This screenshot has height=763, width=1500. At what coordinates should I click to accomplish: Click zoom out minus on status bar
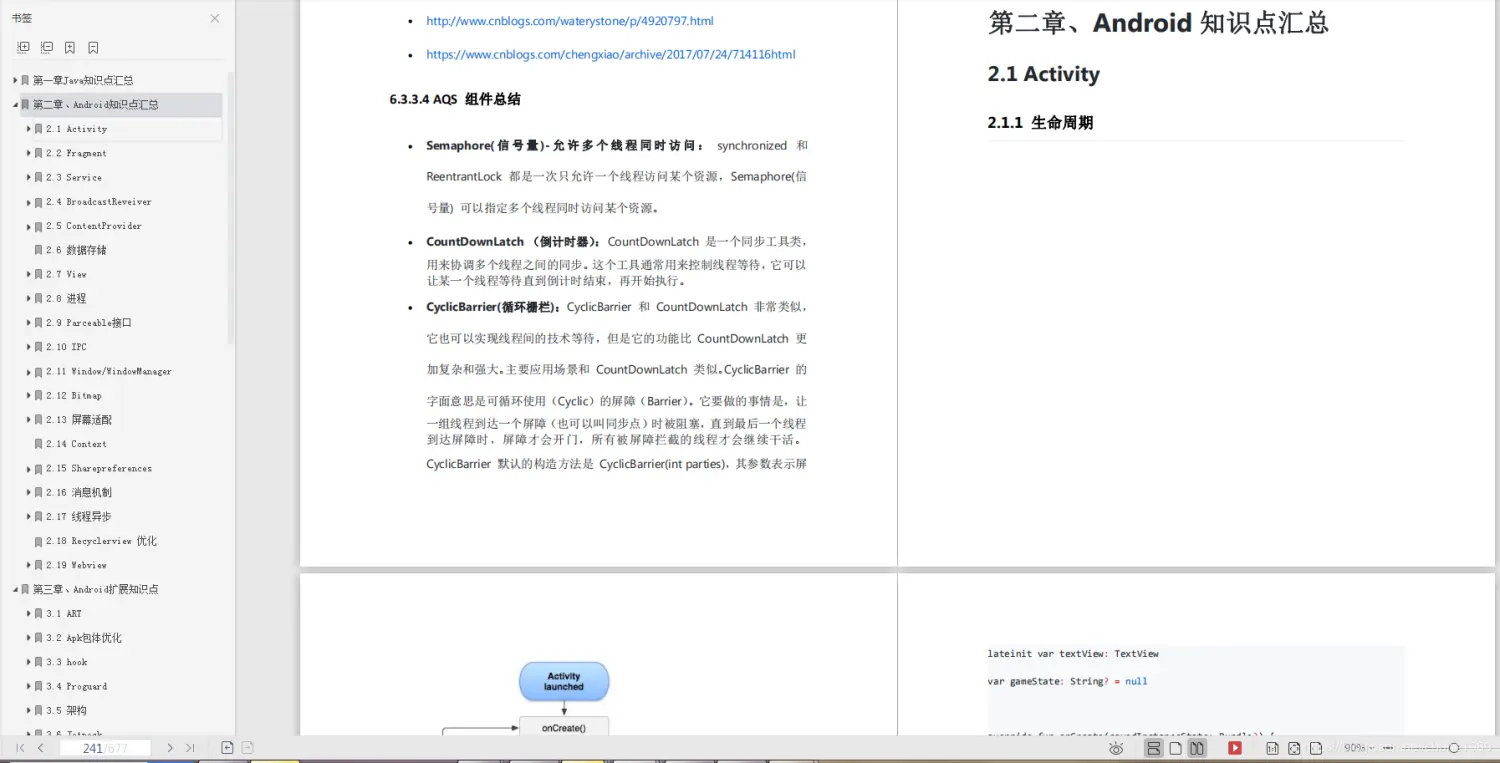(x=1388, y=748)
